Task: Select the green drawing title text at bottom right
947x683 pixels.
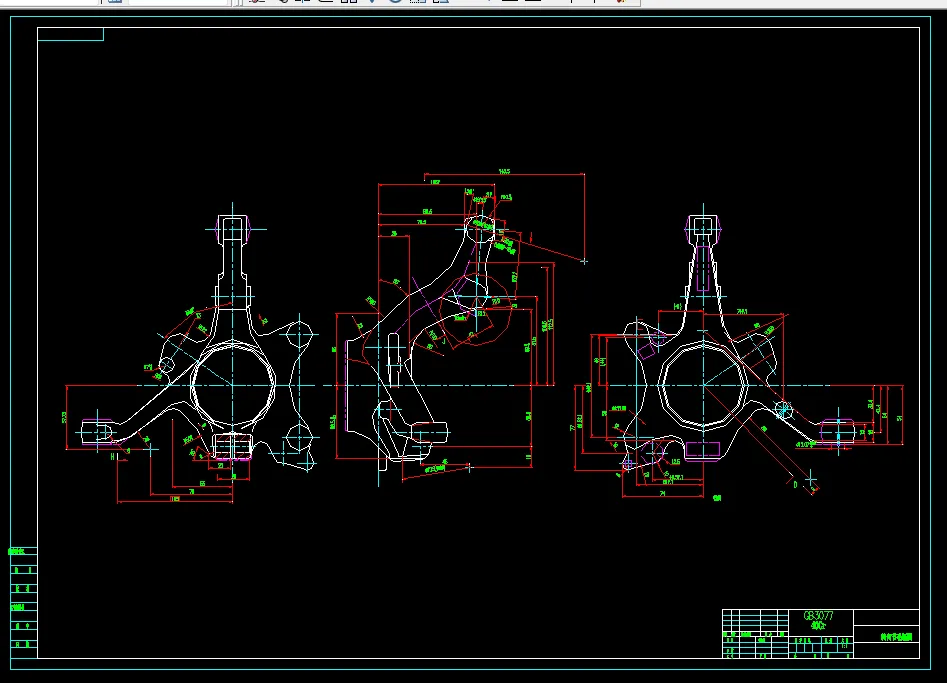Action: (896, 637)
